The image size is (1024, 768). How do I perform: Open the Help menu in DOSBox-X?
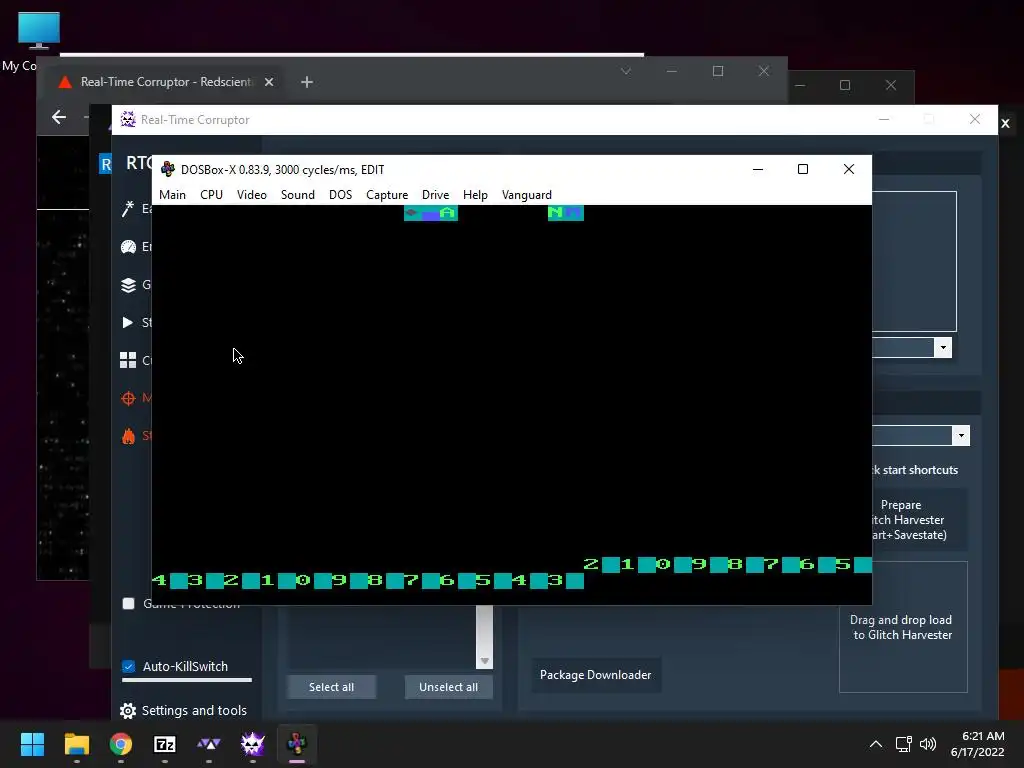point(475,195)
